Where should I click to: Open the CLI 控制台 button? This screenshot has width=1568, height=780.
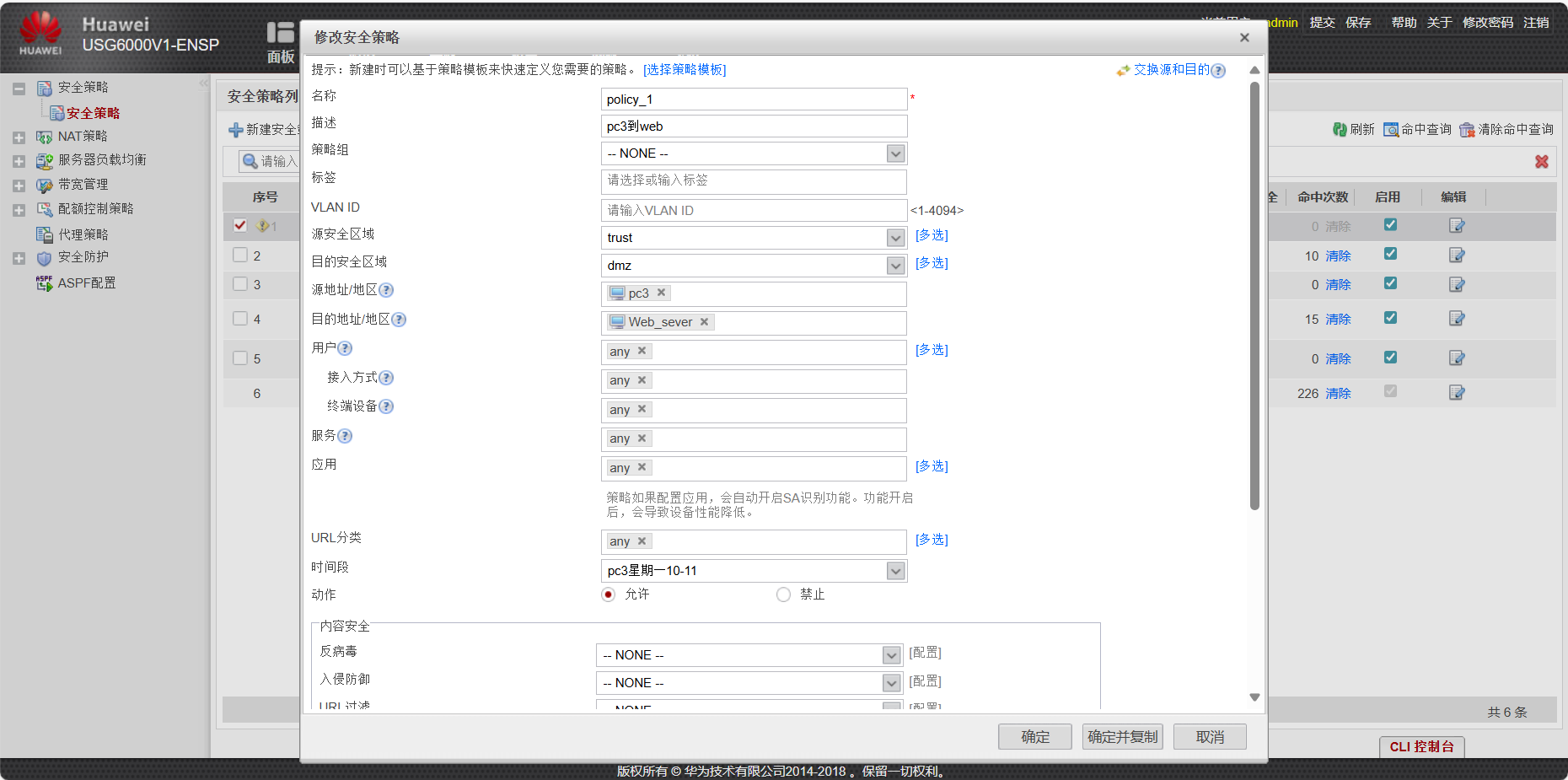coord(1422,747)
